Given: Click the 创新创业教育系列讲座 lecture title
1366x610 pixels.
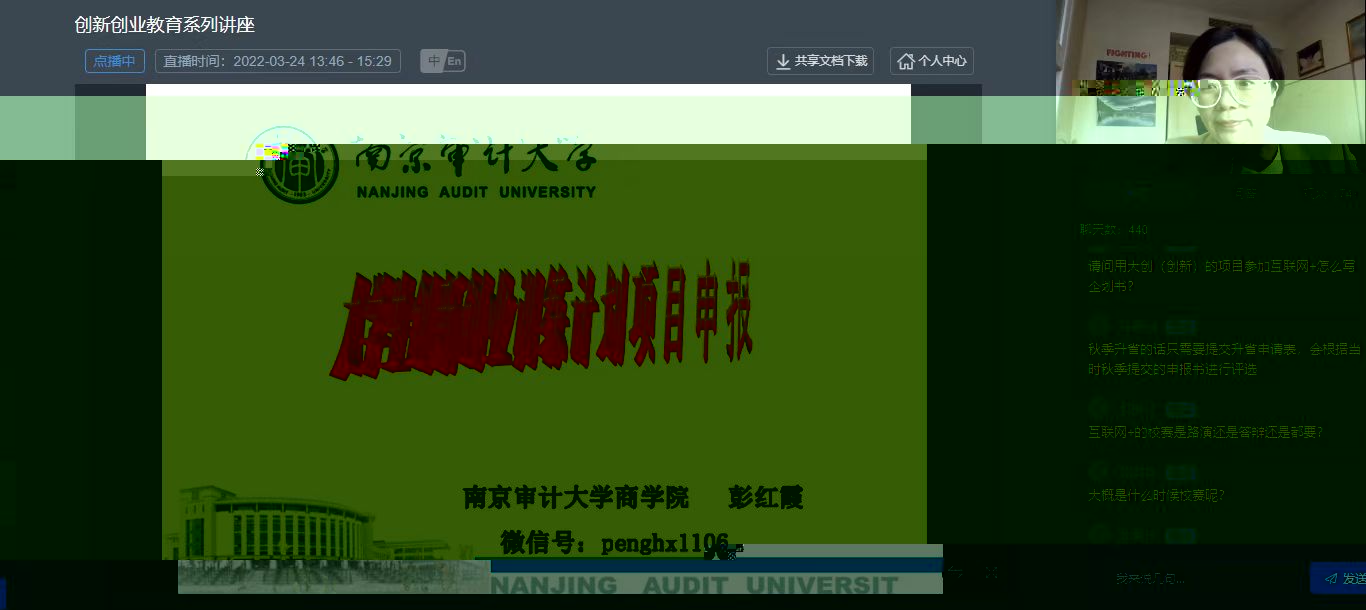Looking at the screenshot, I should pos(164,25).
